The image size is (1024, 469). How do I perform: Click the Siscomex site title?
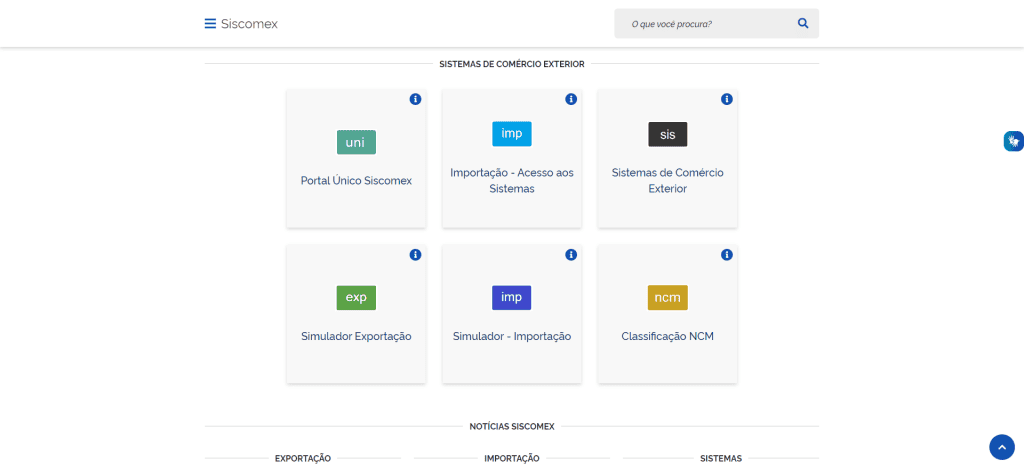click(x=249, y=24)
